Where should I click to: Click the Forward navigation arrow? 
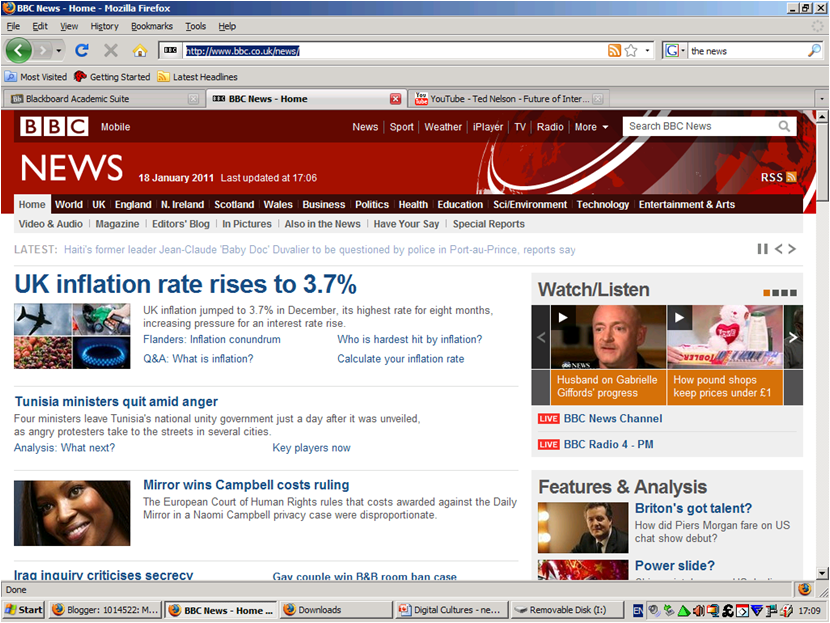click(43, 51)
